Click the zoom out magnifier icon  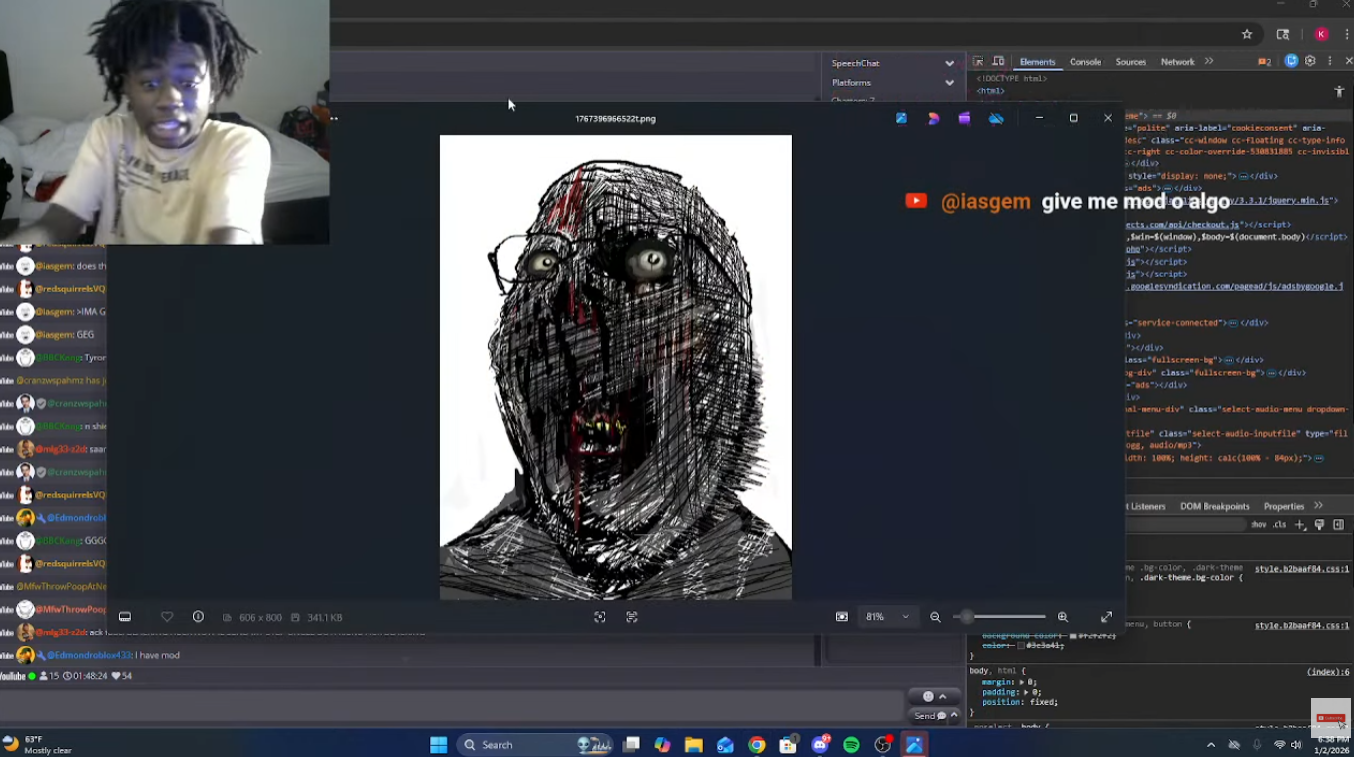935,617
